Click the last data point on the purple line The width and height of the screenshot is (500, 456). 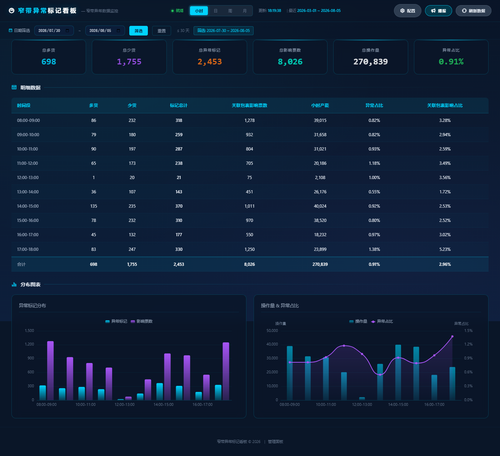pos(452,336)
